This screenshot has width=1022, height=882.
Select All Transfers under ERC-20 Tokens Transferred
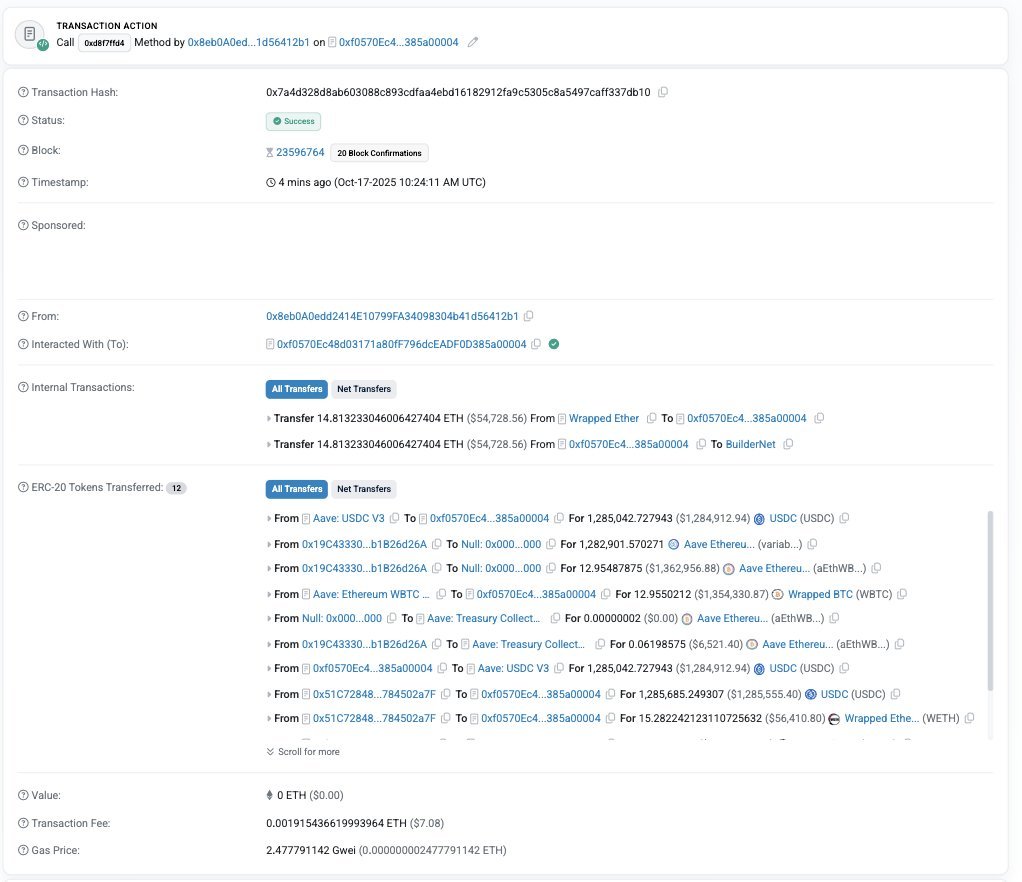click(297, 489)
